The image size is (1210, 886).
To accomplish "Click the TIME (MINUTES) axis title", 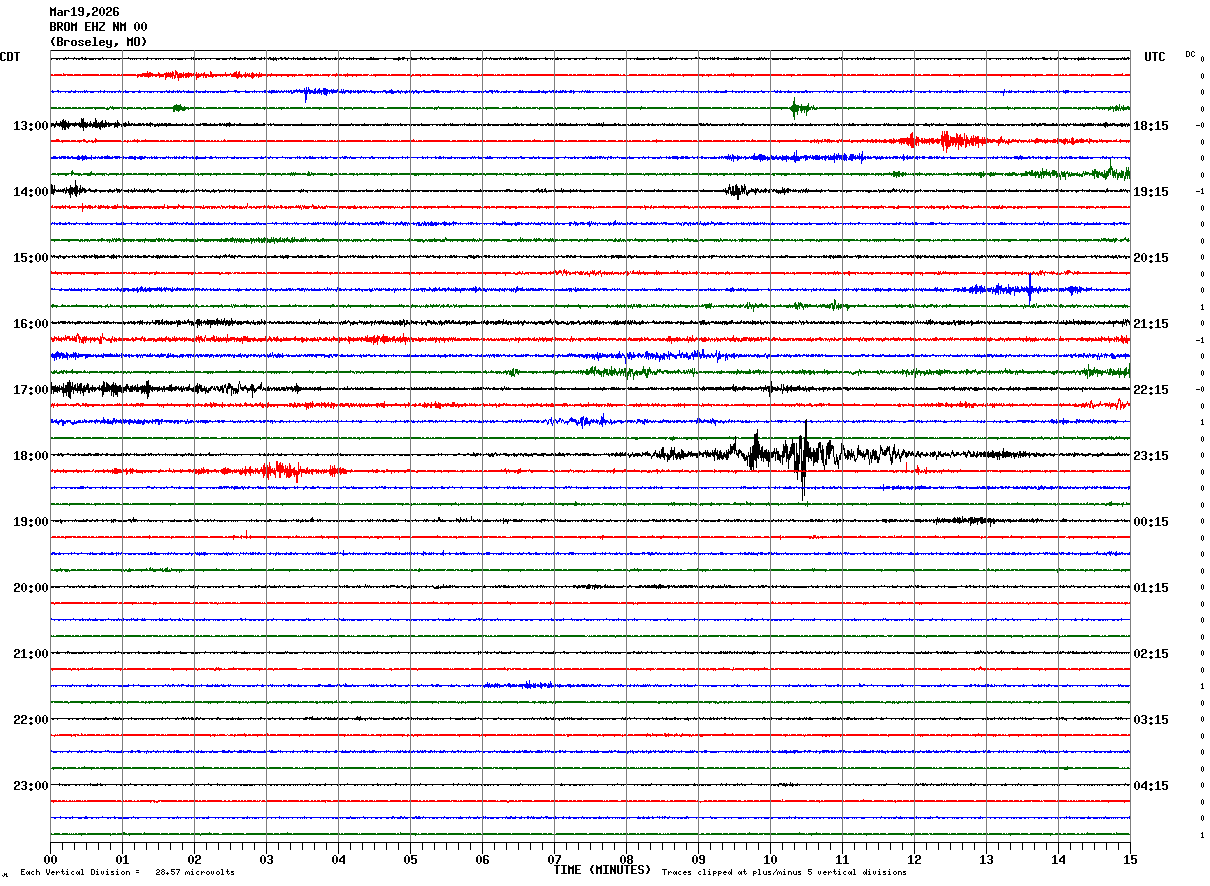I will click(x=602, y=870).
